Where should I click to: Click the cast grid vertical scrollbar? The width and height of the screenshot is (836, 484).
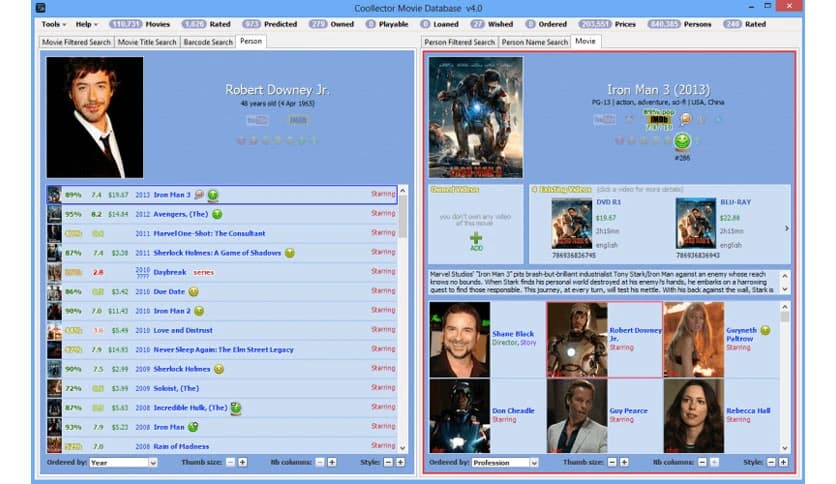point(784,377)
